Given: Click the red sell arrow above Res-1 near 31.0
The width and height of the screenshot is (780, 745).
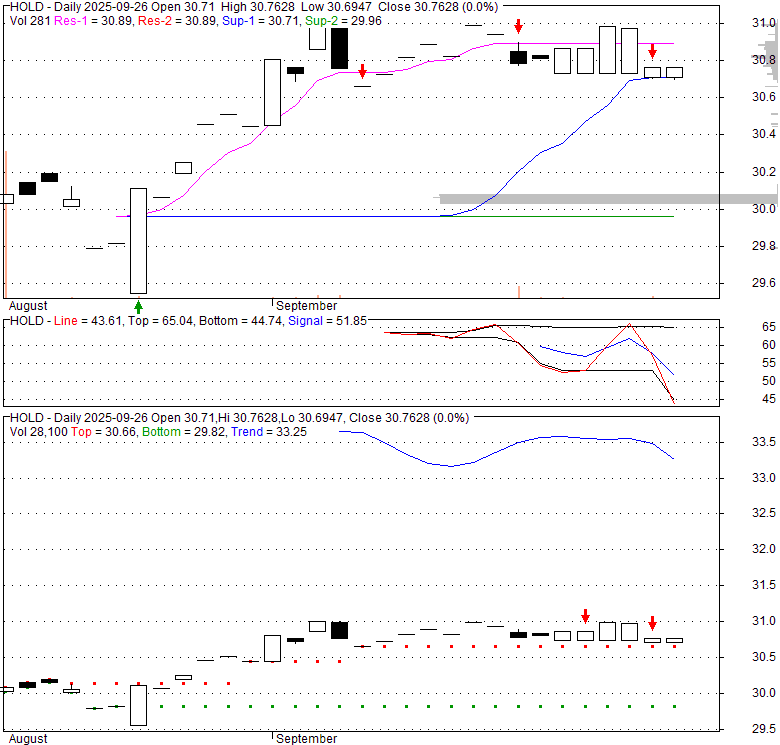Looking at the screenshot, I should pyautogui.click(x=518, y=26).
